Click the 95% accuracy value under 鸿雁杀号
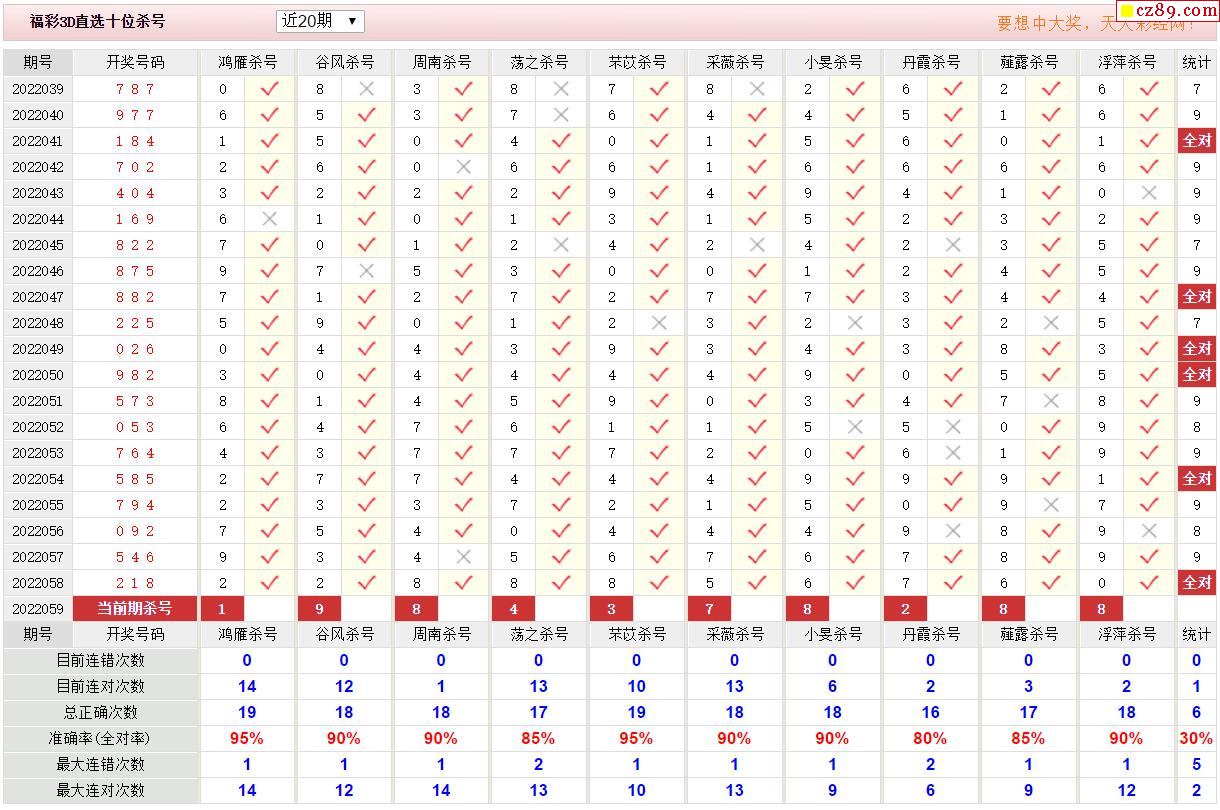Screen dimensions: 1220x810 click(247, 739)
